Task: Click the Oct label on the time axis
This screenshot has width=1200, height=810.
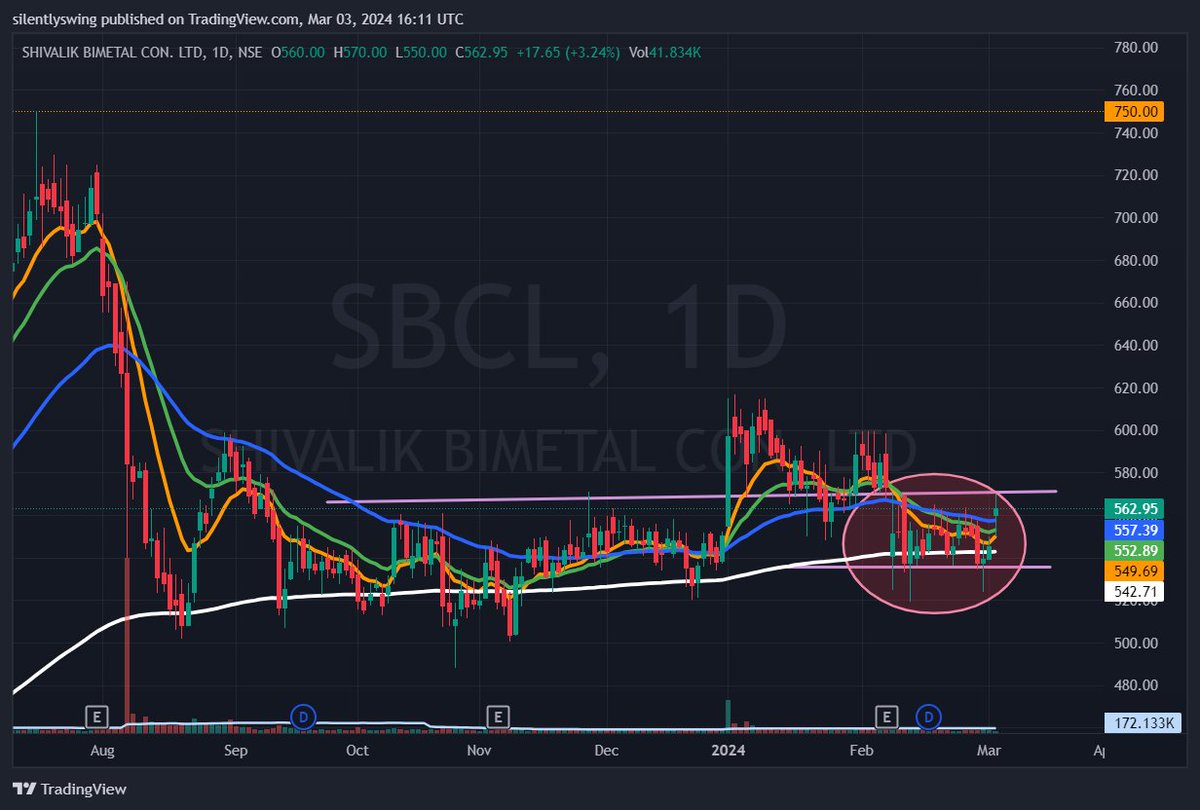Action: (x=356, y=749)
